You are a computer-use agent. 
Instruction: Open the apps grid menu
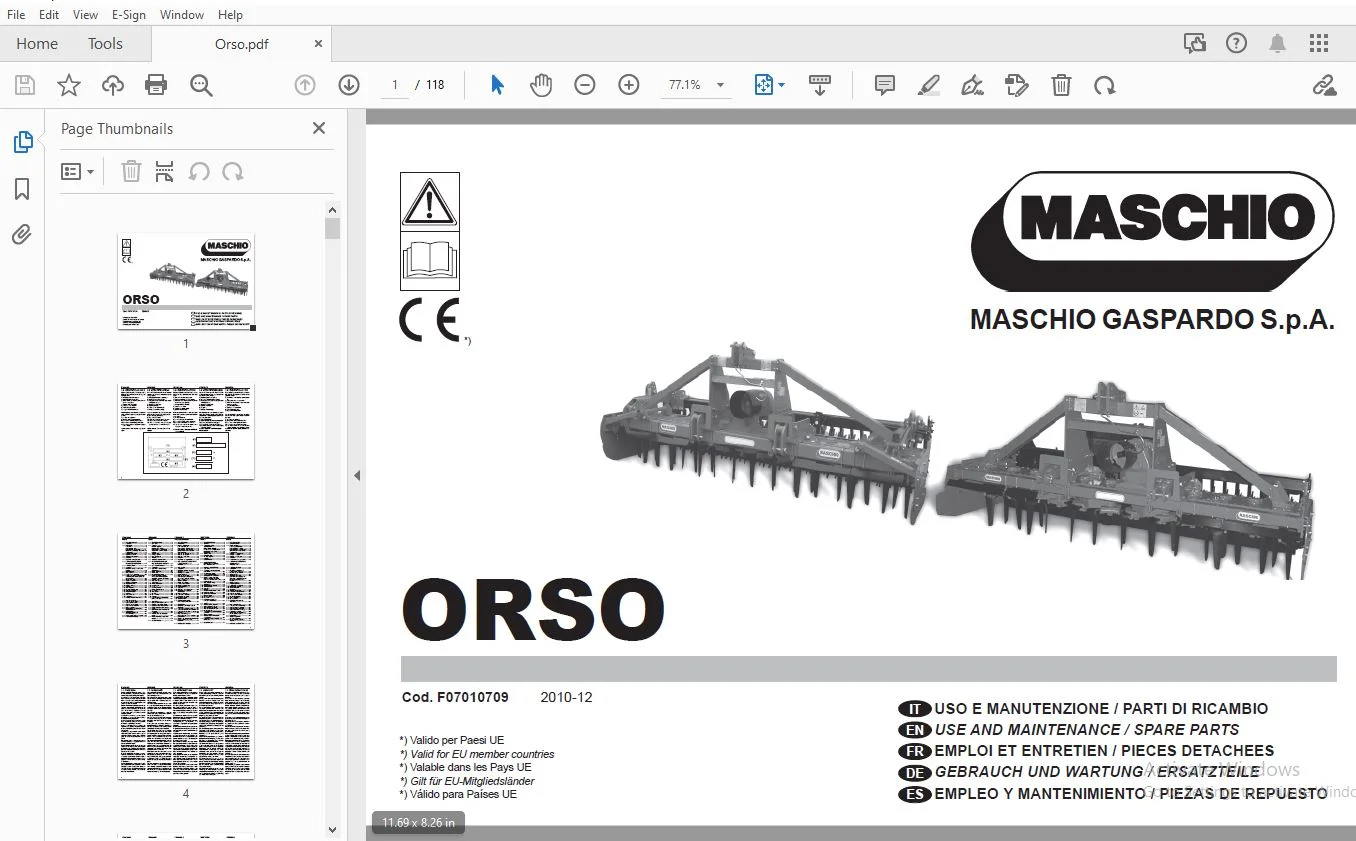click(1319, 43)
